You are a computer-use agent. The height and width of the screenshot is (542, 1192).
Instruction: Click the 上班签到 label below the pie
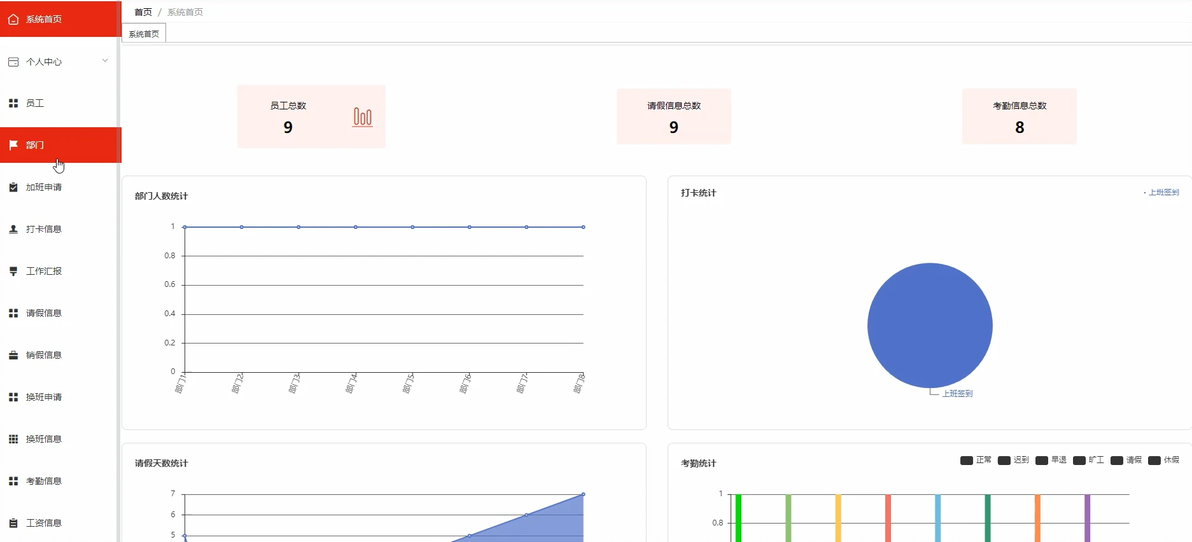pyautogui.click(x=958, y=394)
